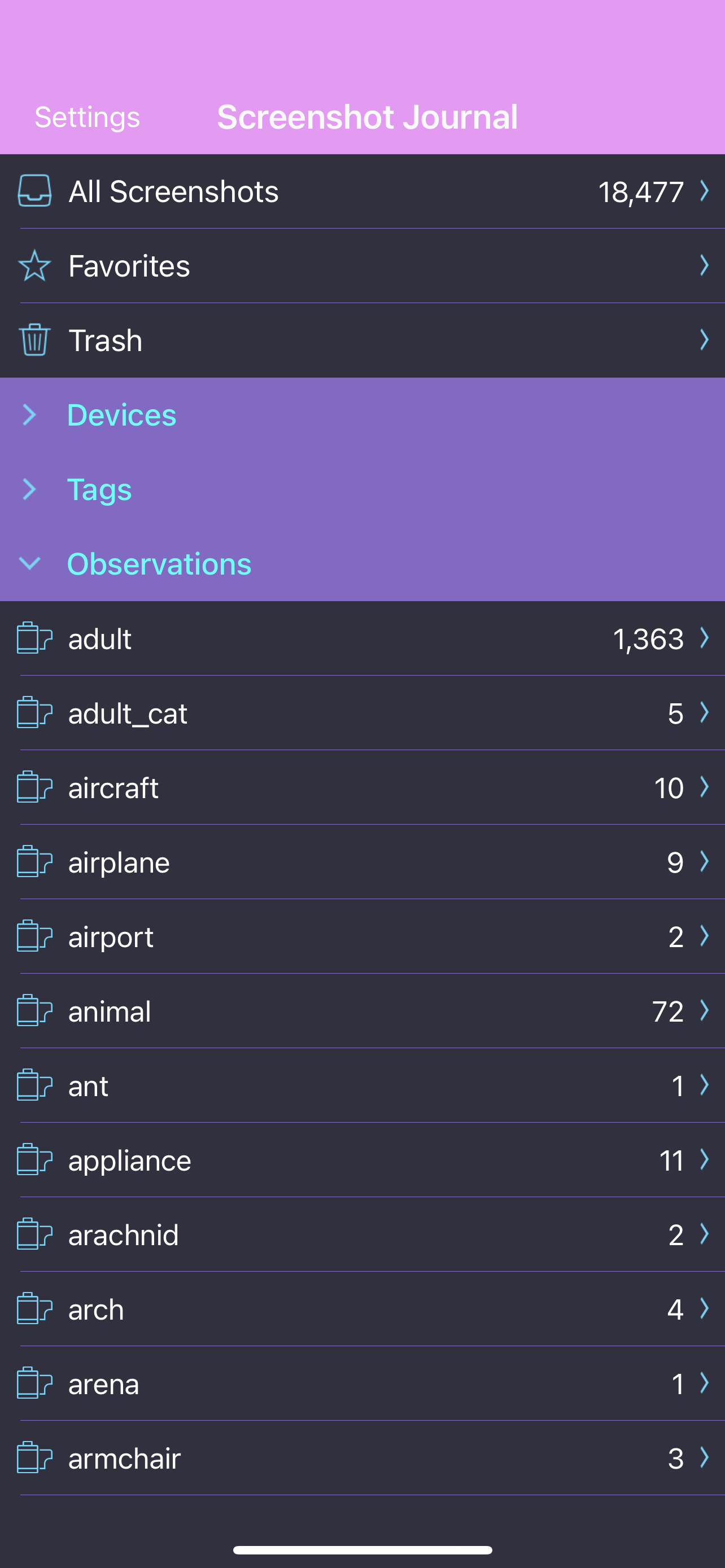Open Trash via its trash can icon

pos(34,340)
